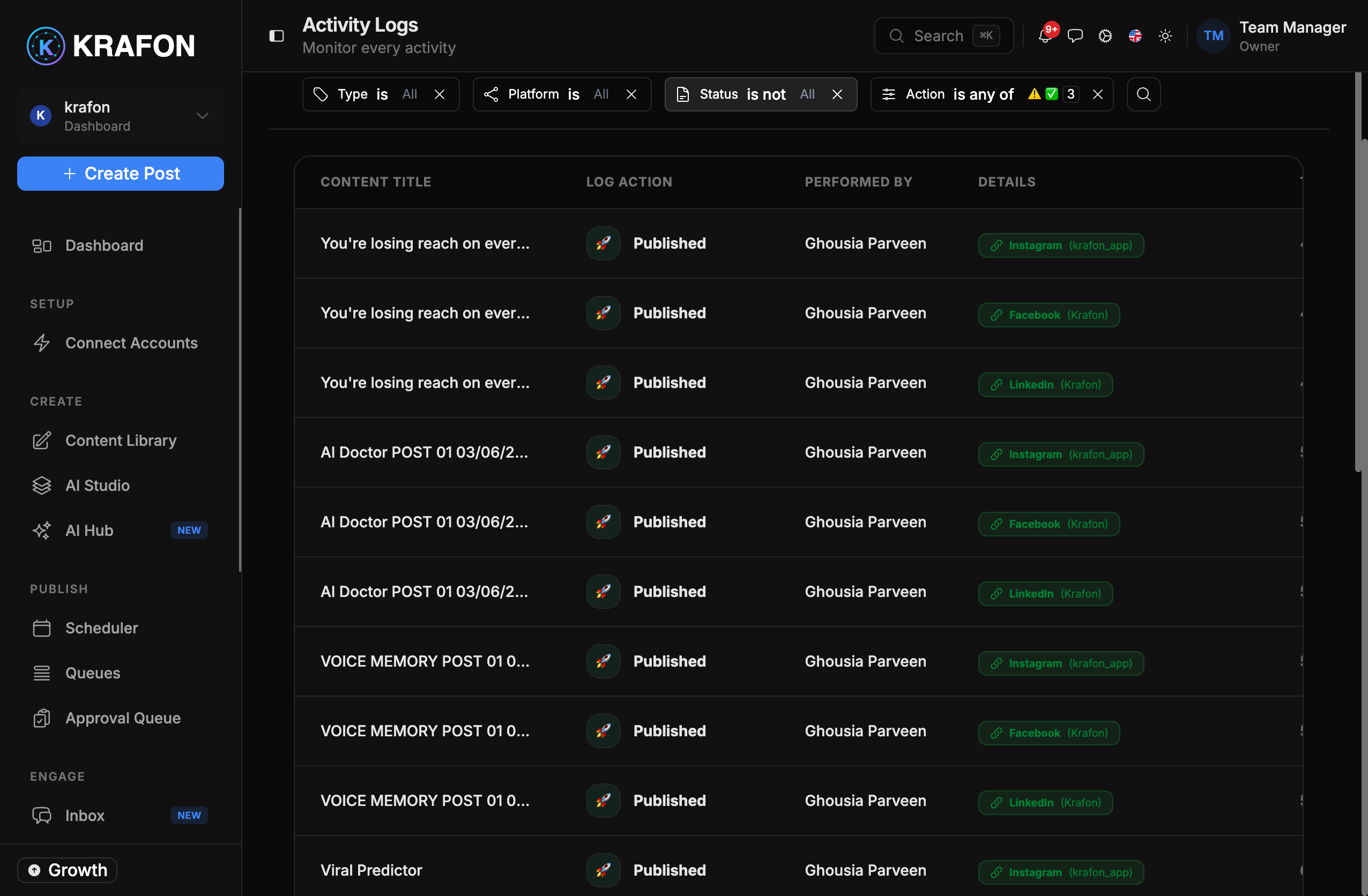Open Connect Accounts page
1368x896 pixels.
121,343
